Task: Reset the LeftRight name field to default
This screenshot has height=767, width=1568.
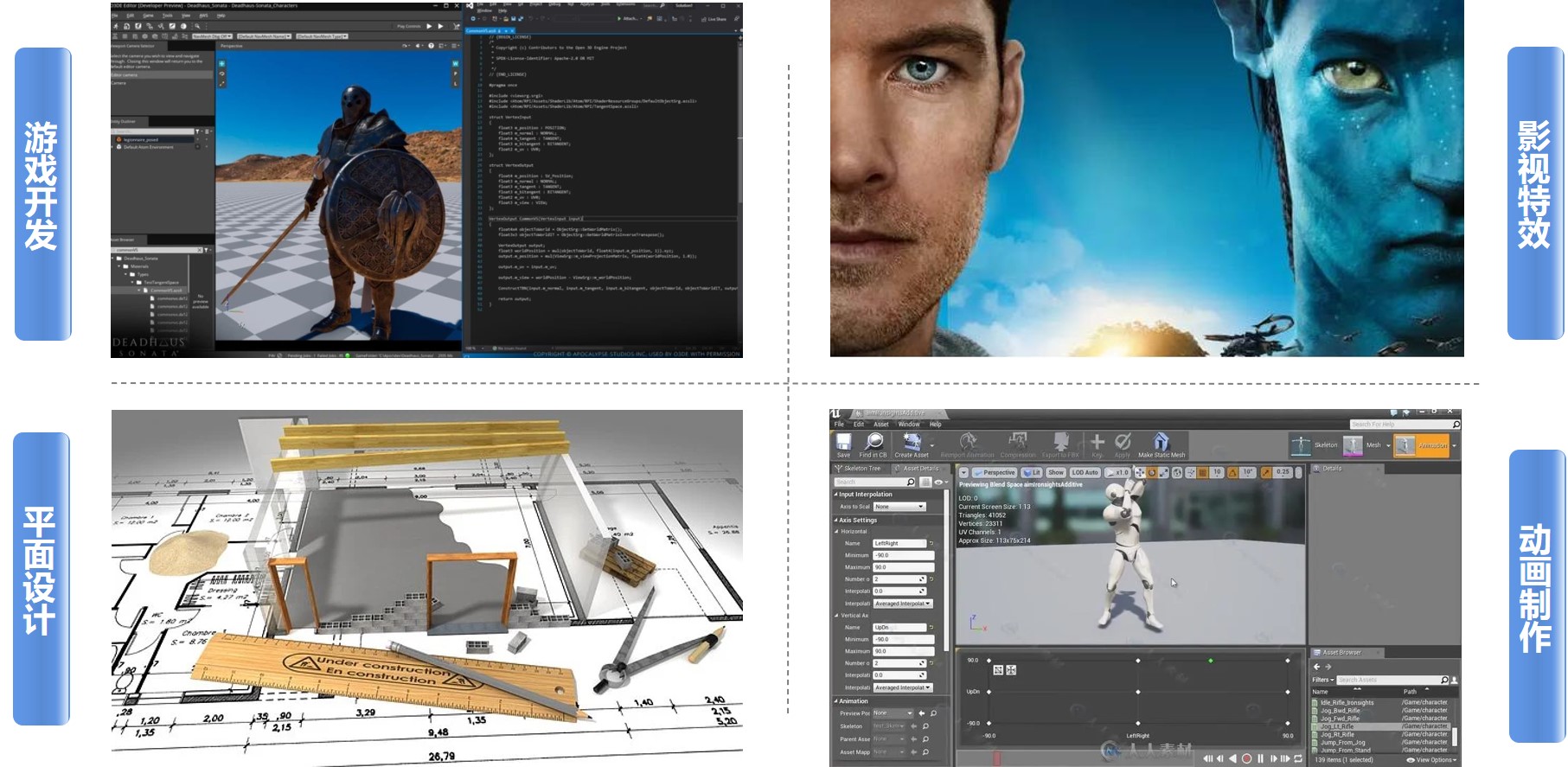Action: 931,543
